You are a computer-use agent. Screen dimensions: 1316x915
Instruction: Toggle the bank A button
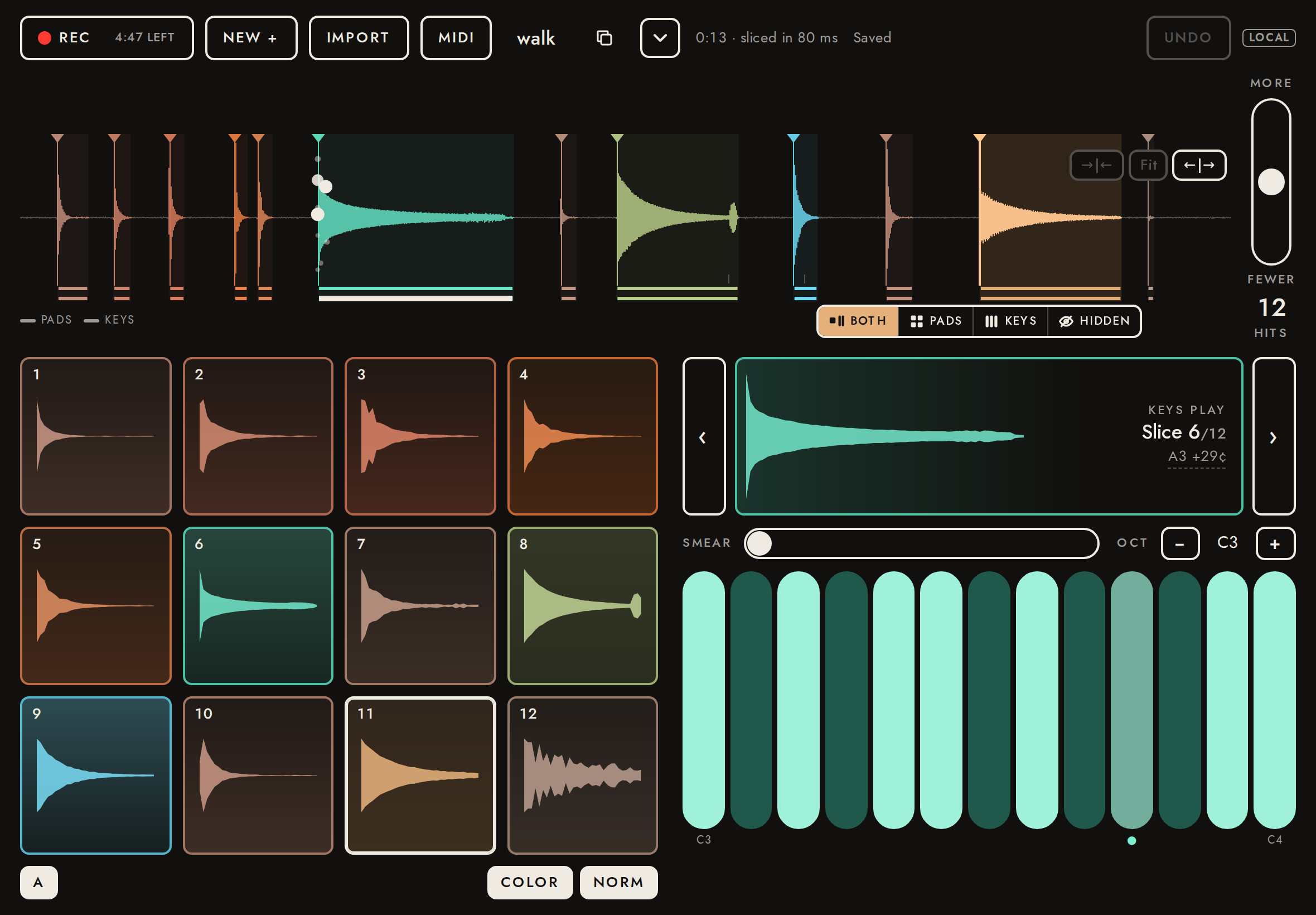click(38, 882)
